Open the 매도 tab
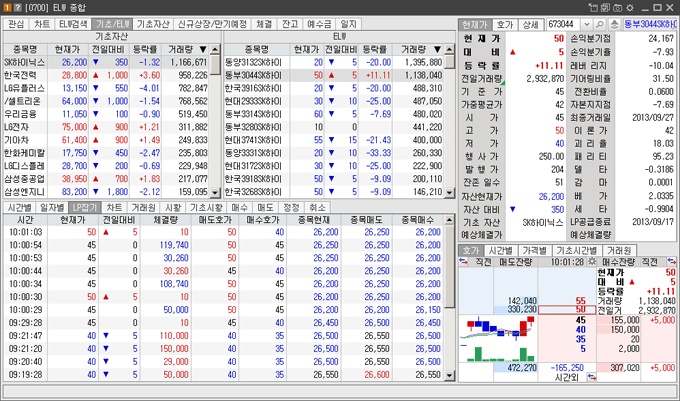Screen dimensions: 680x401 265,207
